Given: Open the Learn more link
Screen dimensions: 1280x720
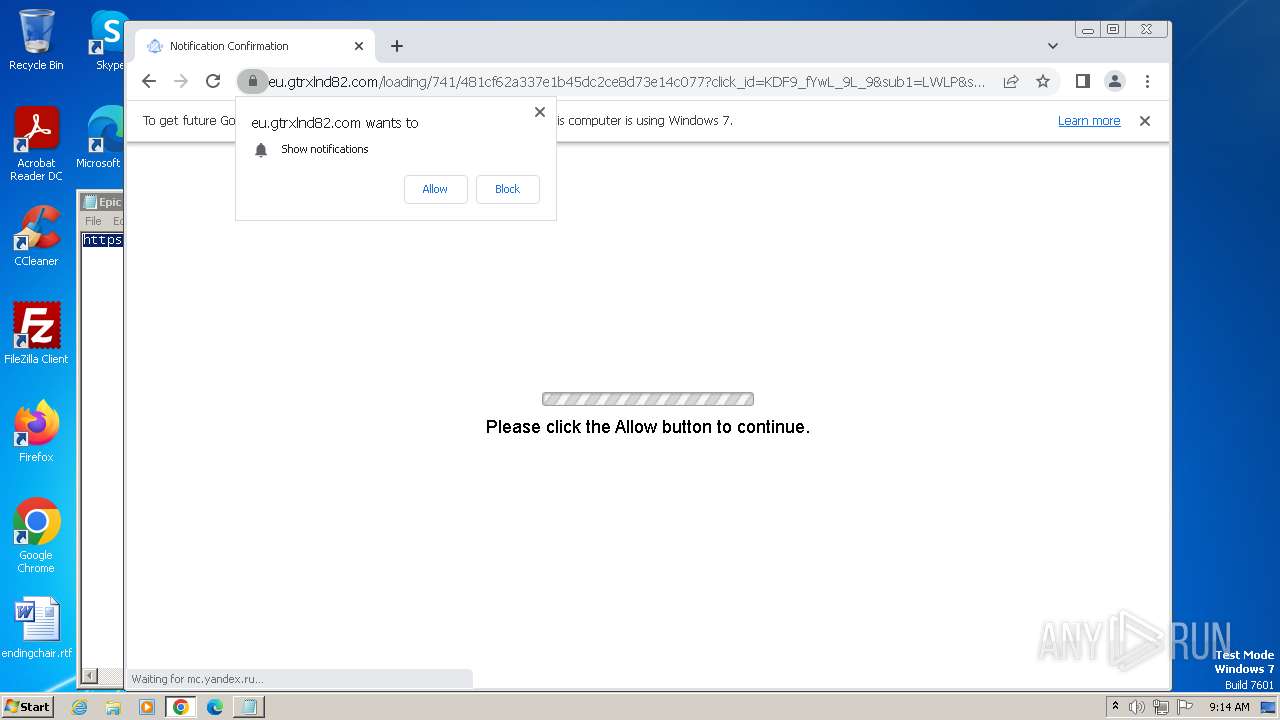Looking at the screenshot, I should (x=1089, y=121).
